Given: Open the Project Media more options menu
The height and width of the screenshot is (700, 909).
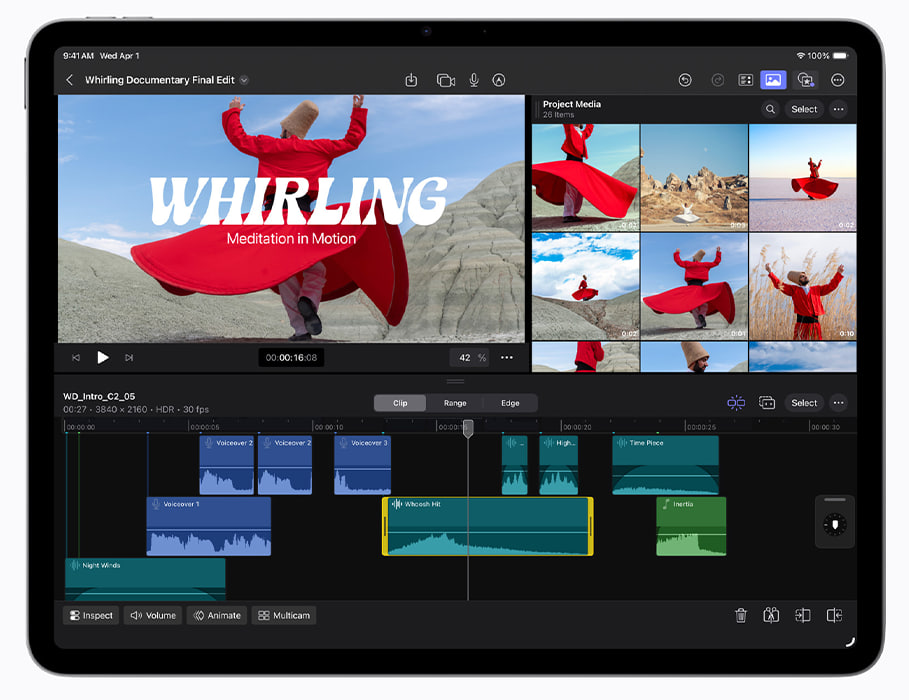Looking at the screenshot, I should (x=838, y=109).
